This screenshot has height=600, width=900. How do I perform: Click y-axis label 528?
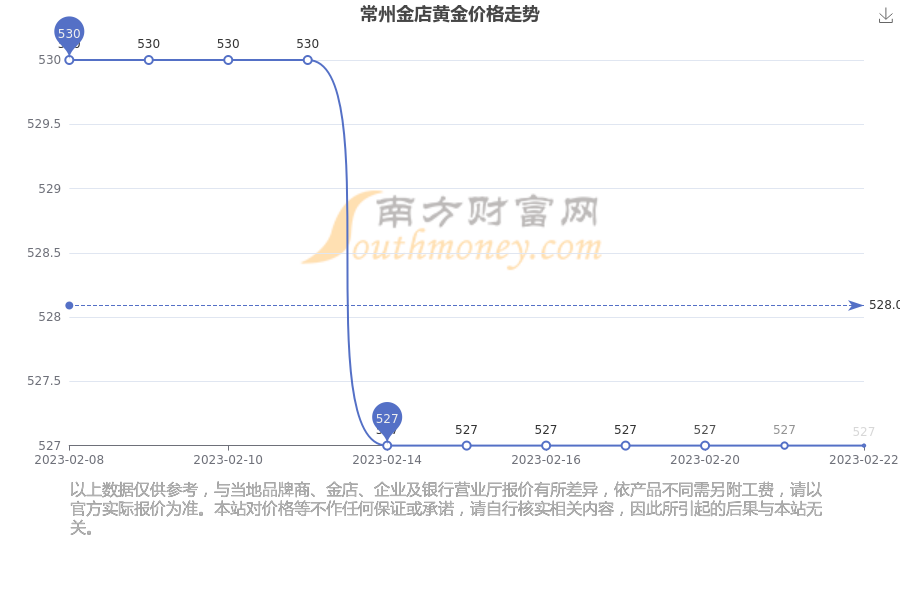pyautogui.click(x=49, y=317)
